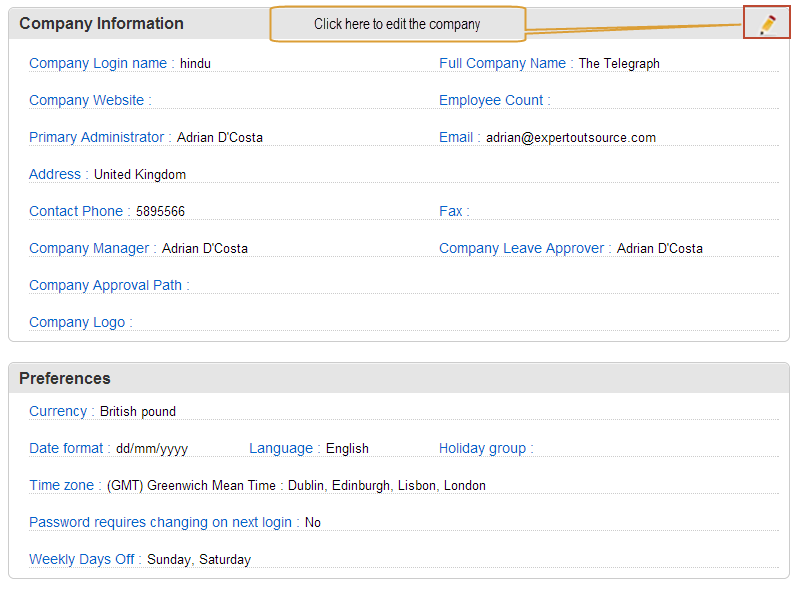Select the Contact Phone label

click(x=76, y=211)
